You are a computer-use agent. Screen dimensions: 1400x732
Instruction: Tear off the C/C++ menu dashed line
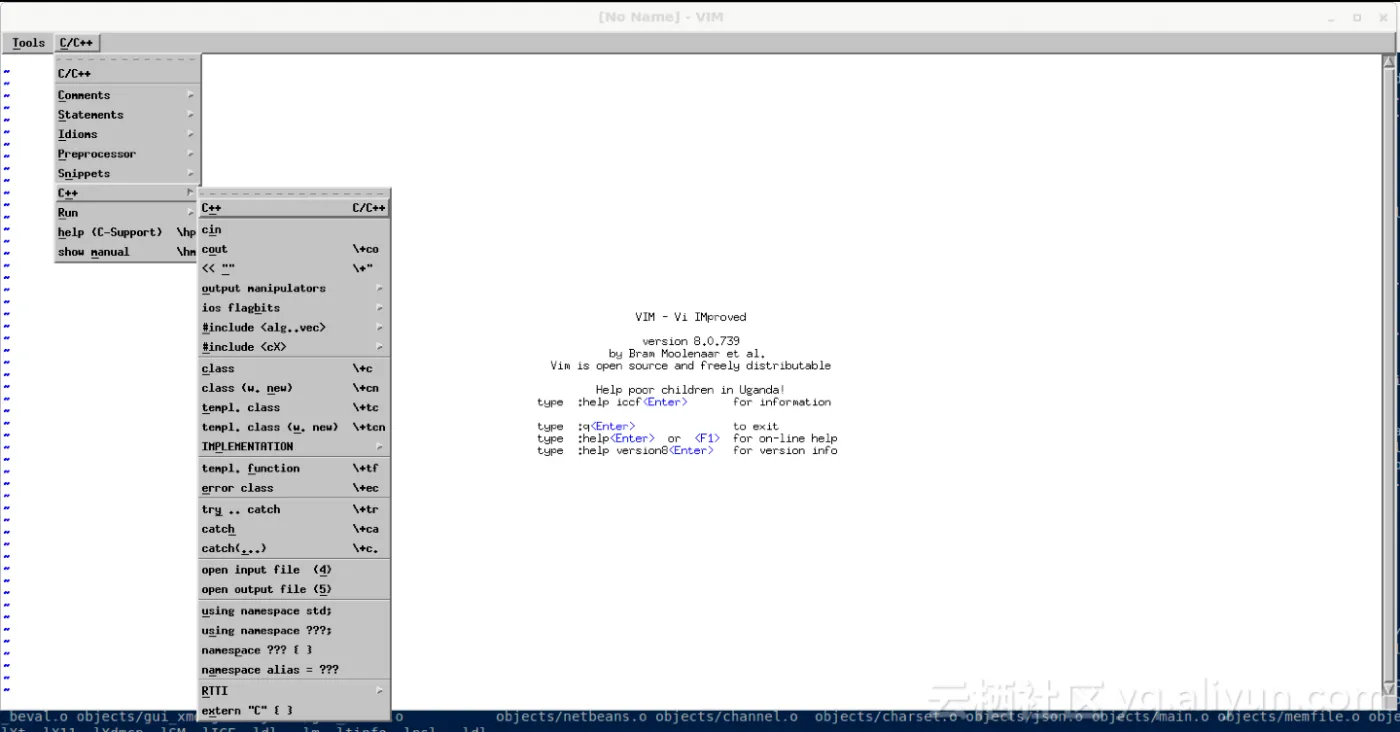[128, 59]
